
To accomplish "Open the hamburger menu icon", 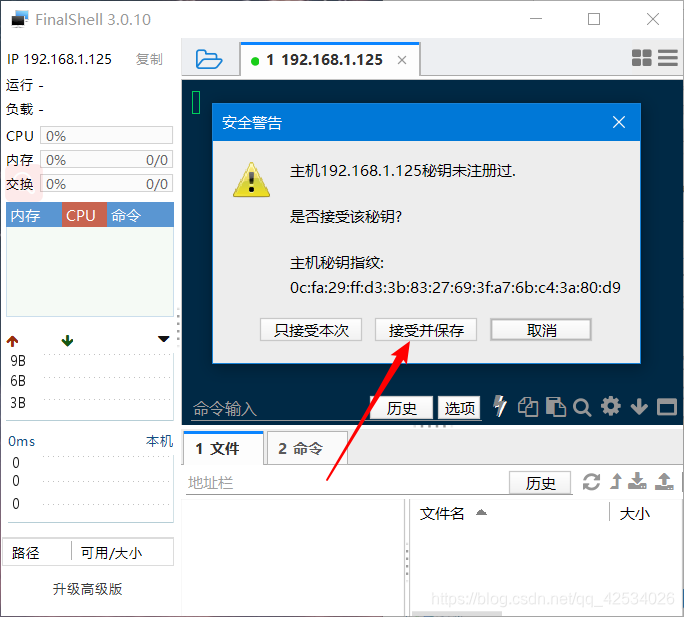I will tap(668, 58).
